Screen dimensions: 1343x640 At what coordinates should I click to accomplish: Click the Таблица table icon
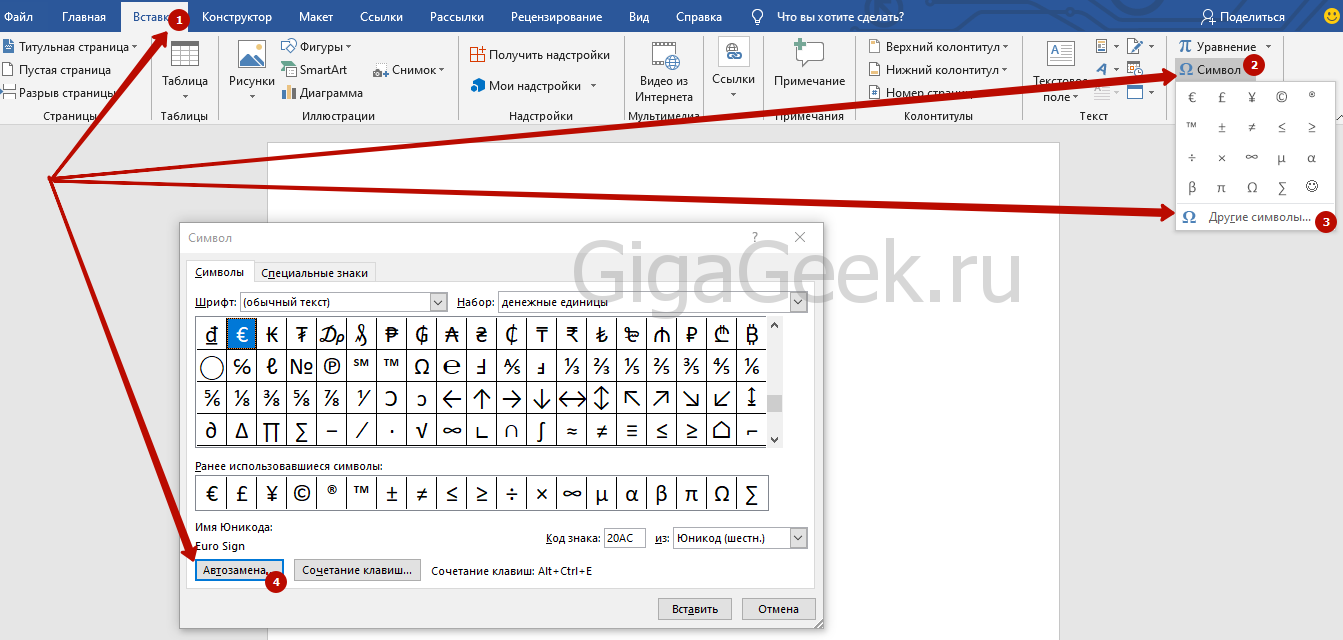click(185, 56)
